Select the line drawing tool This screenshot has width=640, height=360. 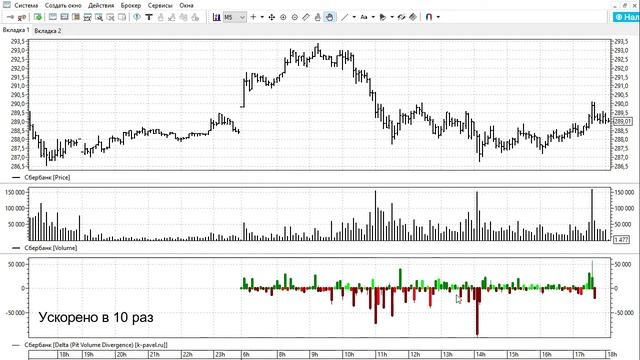click(x=345, y=17)
